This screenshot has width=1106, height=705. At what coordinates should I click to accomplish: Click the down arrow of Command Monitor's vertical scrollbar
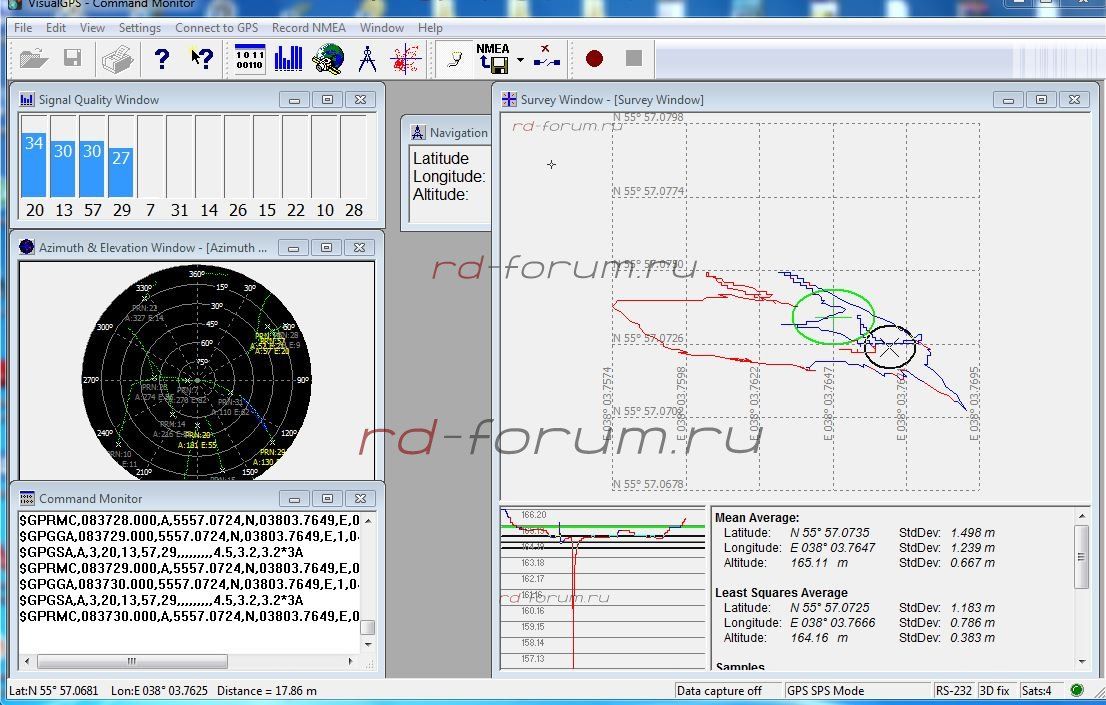(367, 644)
